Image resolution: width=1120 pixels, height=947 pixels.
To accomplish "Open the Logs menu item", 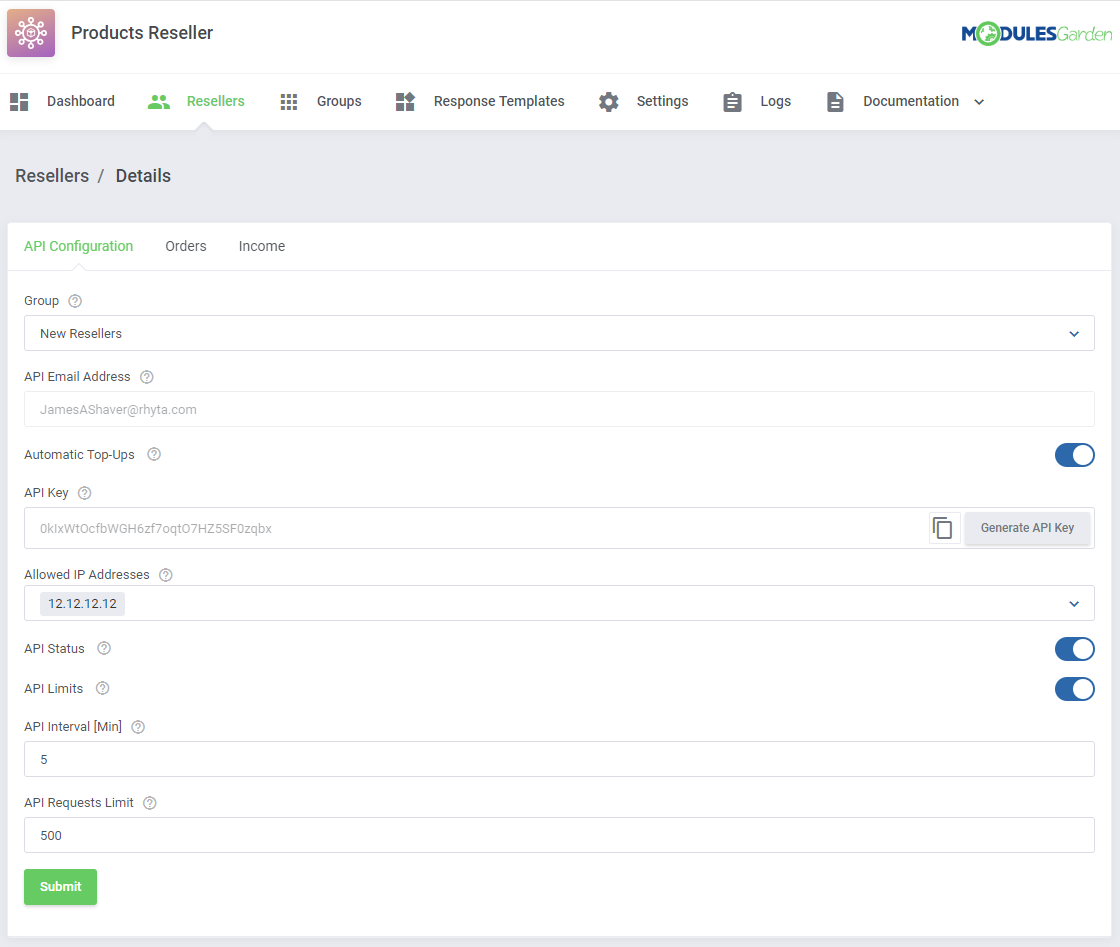I will (x=776, y=101).
